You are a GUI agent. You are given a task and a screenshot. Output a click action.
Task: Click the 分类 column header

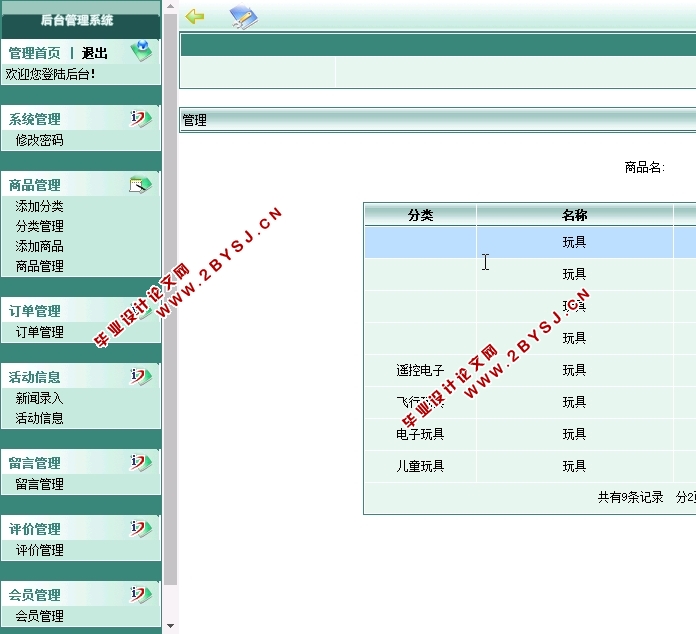coord(420,215)
